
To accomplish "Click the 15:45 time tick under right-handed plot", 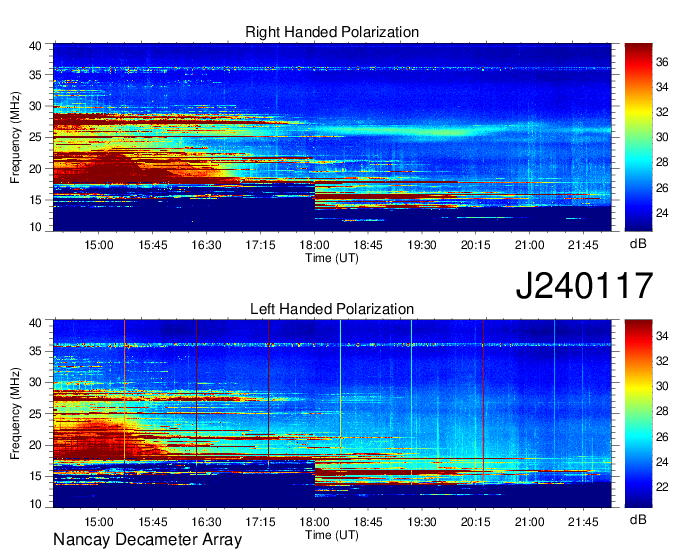I will (x=153, y=245).
